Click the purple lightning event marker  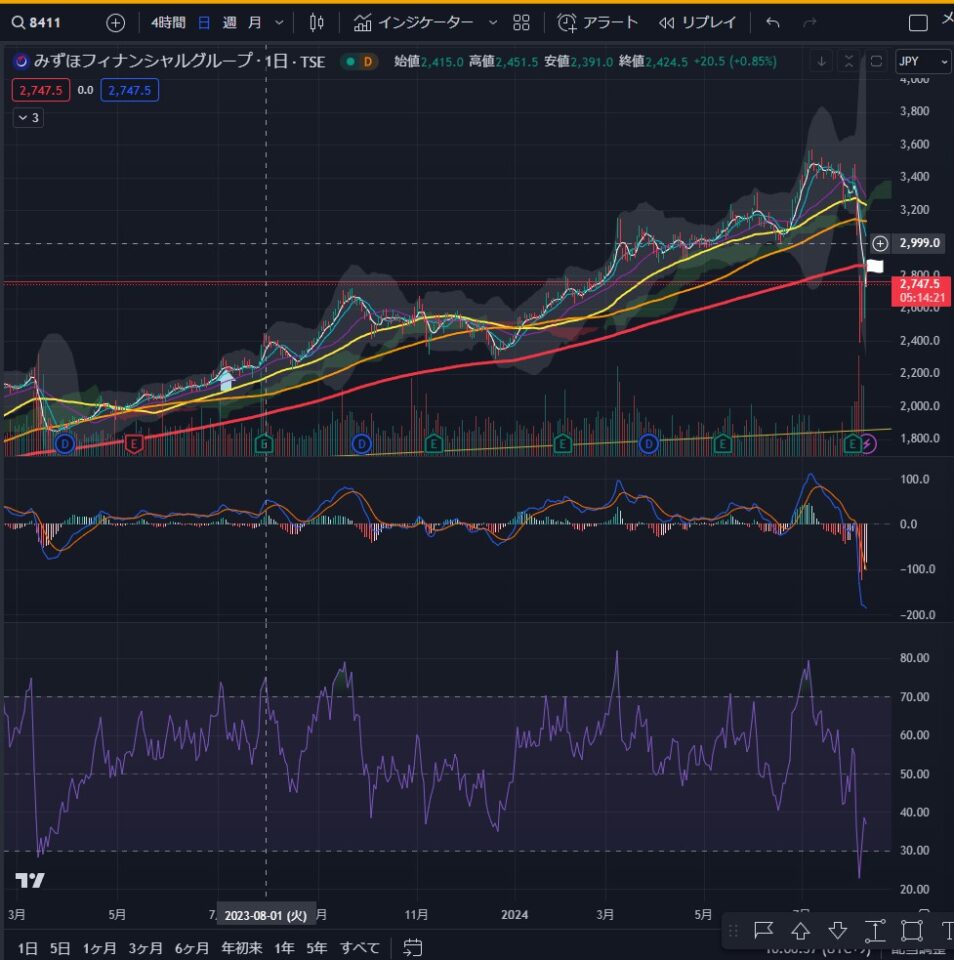[868, 443]
